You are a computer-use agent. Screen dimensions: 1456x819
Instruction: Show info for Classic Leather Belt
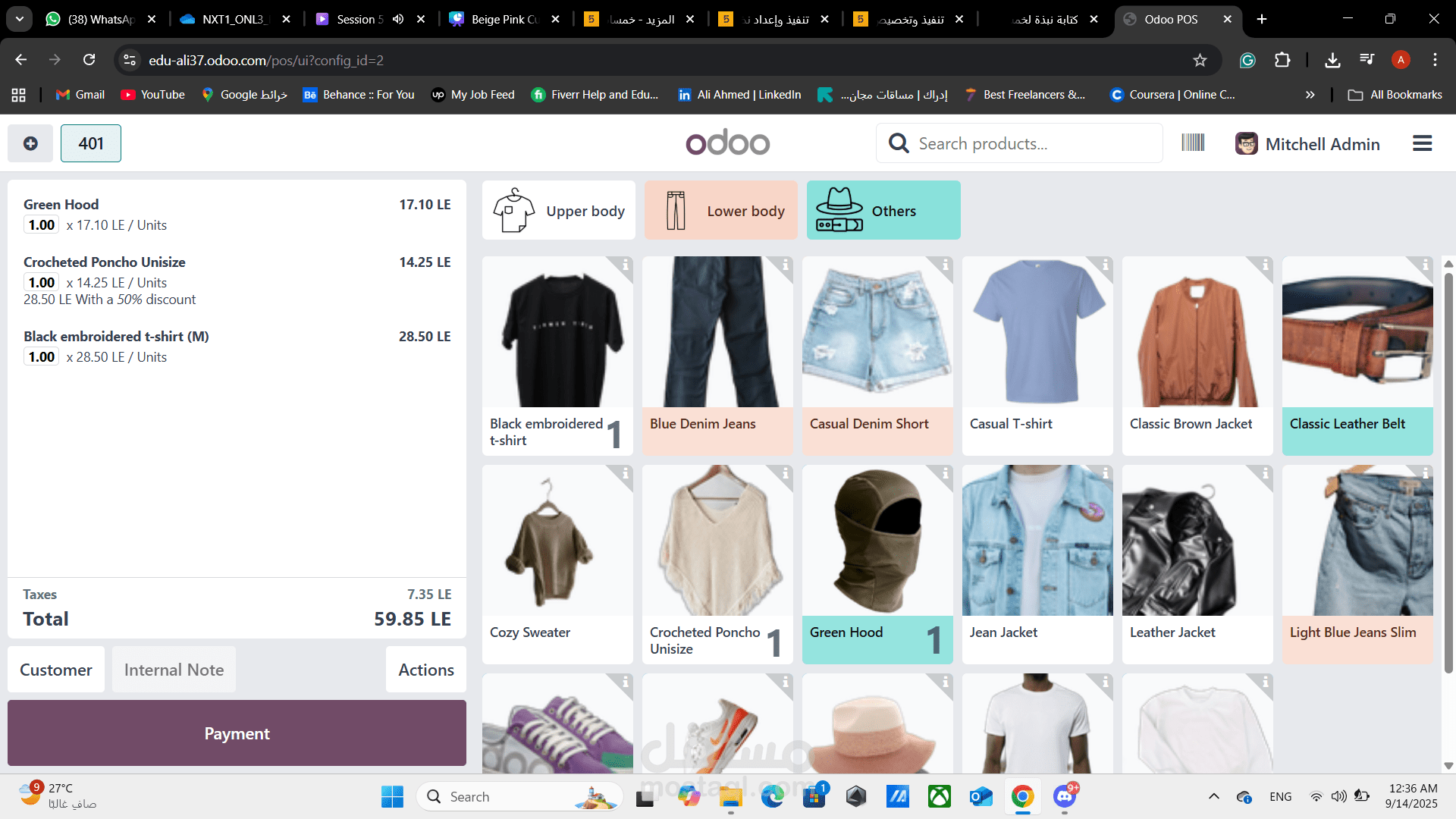coord(1425,265)
